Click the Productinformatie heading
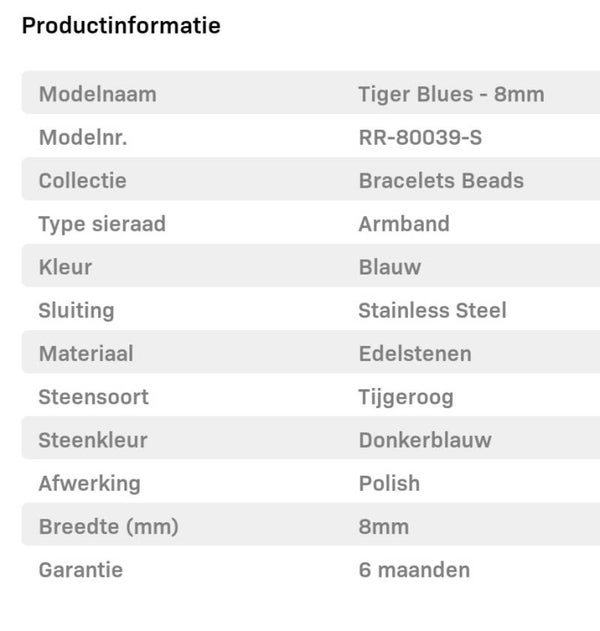This screenshot has width=600, height=631. 121,26
